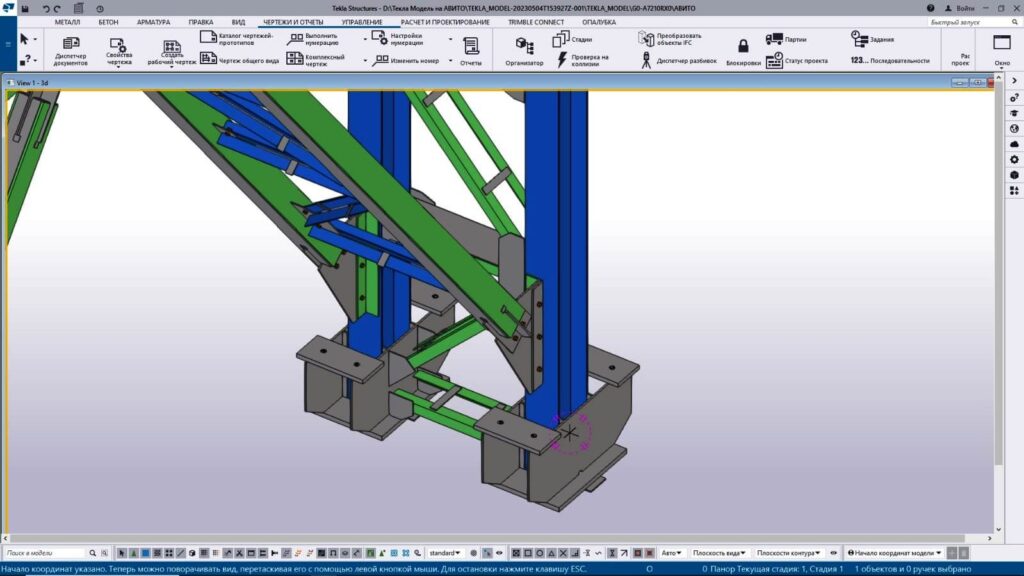Click Преобразовать объекты IFC
This screenshot has width=1024, height=576.
coord(670,39)
